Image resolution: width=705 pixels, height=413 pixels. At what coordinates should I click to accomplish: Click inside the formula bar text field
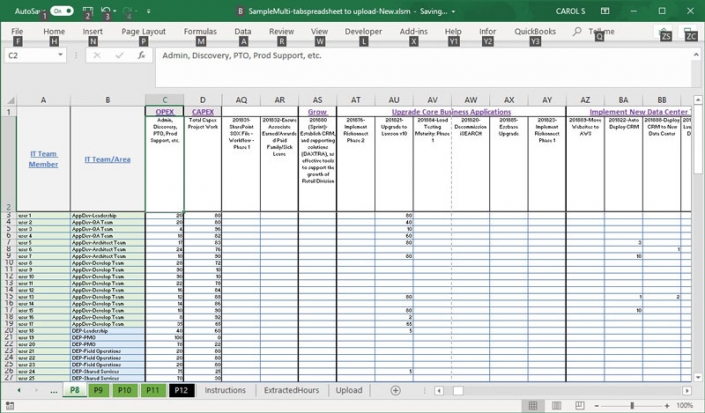click(x=400, y=56)
